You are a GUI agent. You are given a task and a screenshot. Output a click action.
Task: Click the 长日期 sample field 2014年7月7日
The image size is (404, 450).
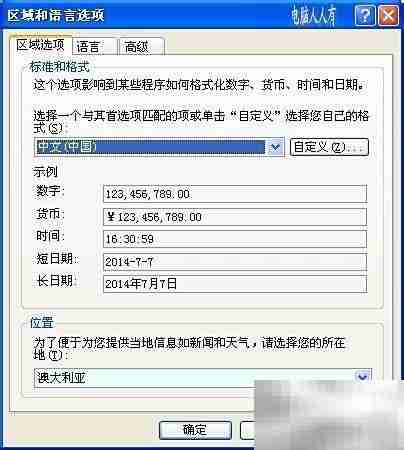[x=235, y=284]
